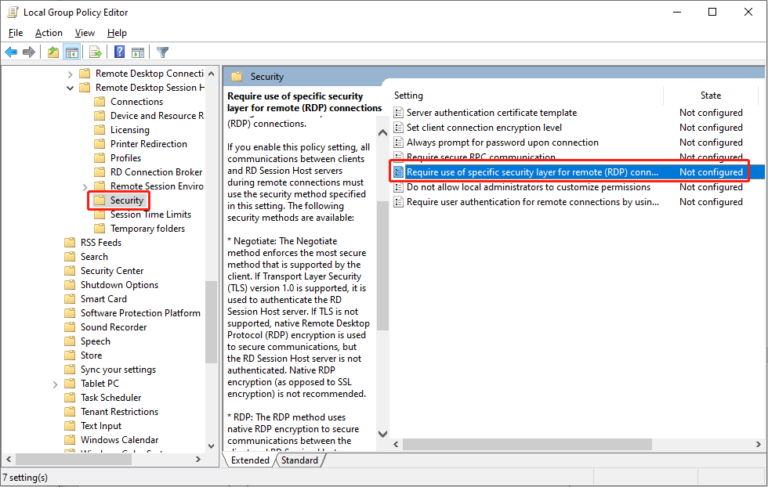
Task: Select Device and Resource Redirection folder
Action: click(157, 116)
